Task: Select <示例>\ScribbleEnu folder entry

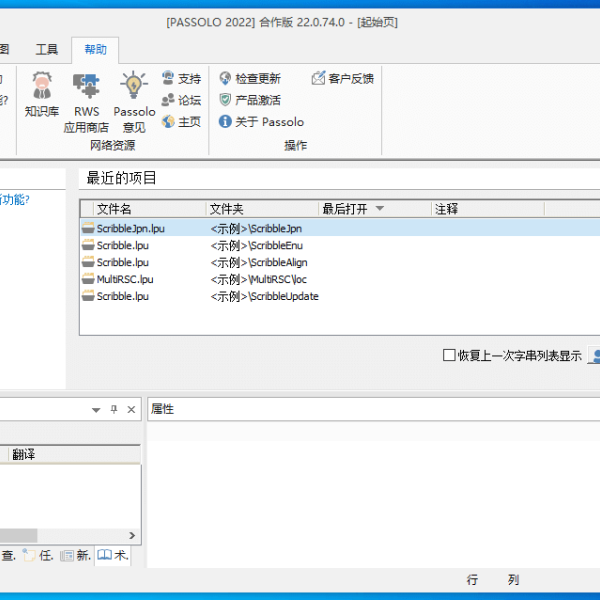Action: click(256, 245)
